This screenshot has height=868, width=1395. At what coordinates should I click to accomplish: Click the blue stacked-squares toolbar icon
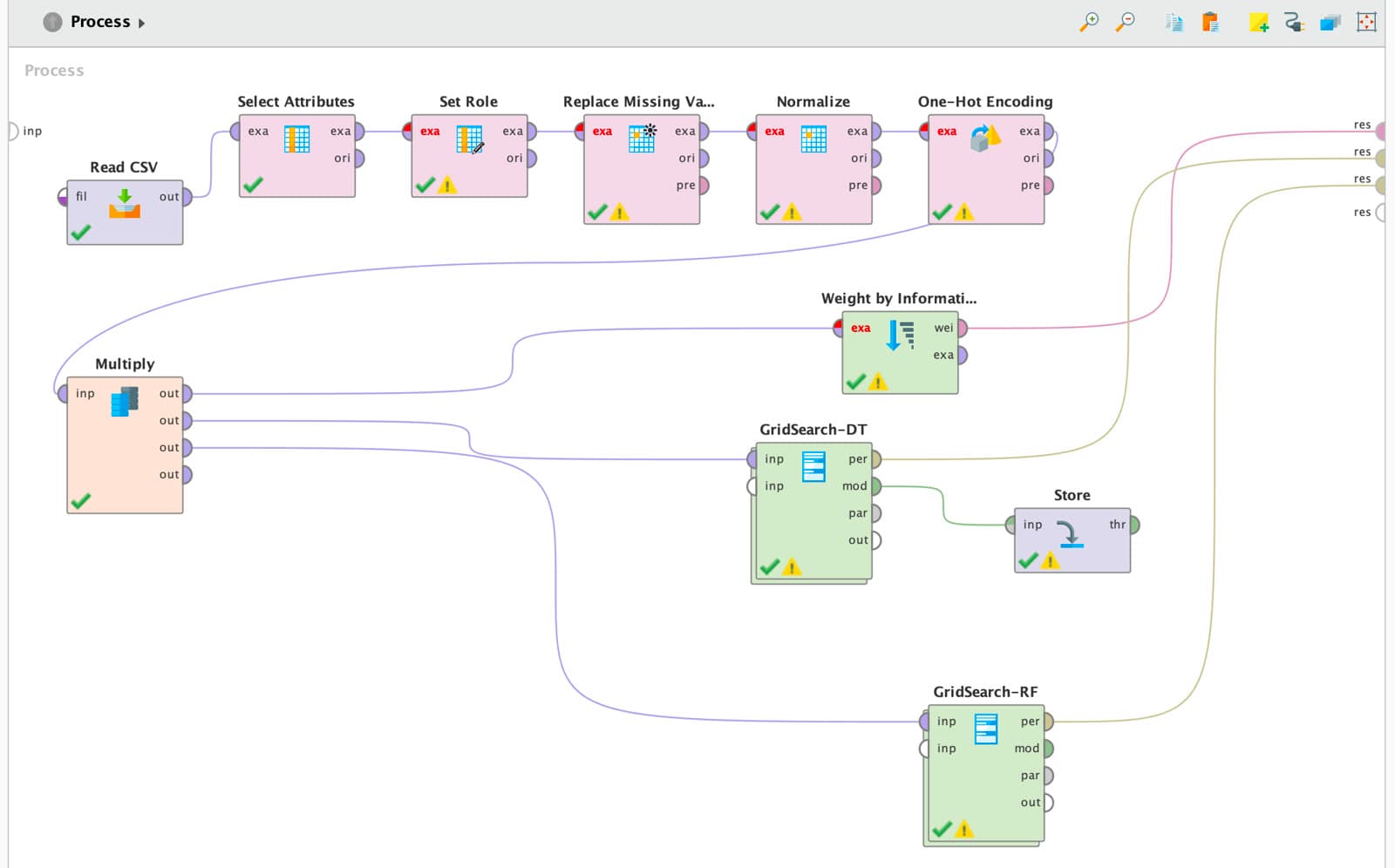click(x=1330, y=22)
